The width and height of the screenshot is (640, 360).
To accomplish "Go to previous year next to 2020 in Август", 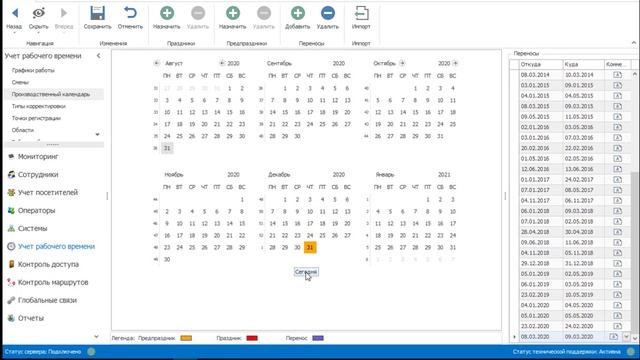I will (x=222, y=63).
